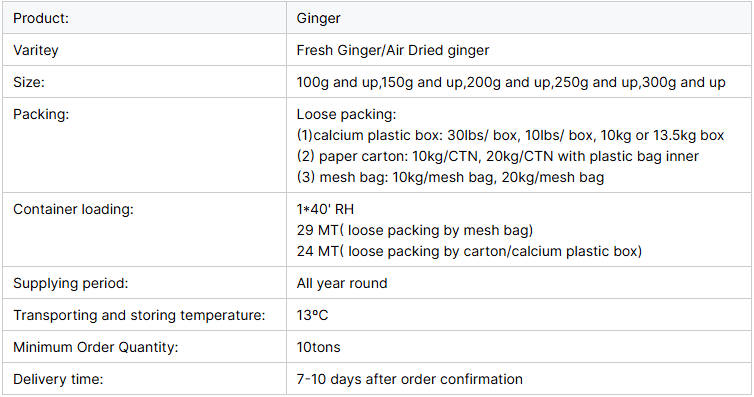Click the 'Supplying period:' label
754x397 pixels.
click(71, 283)
